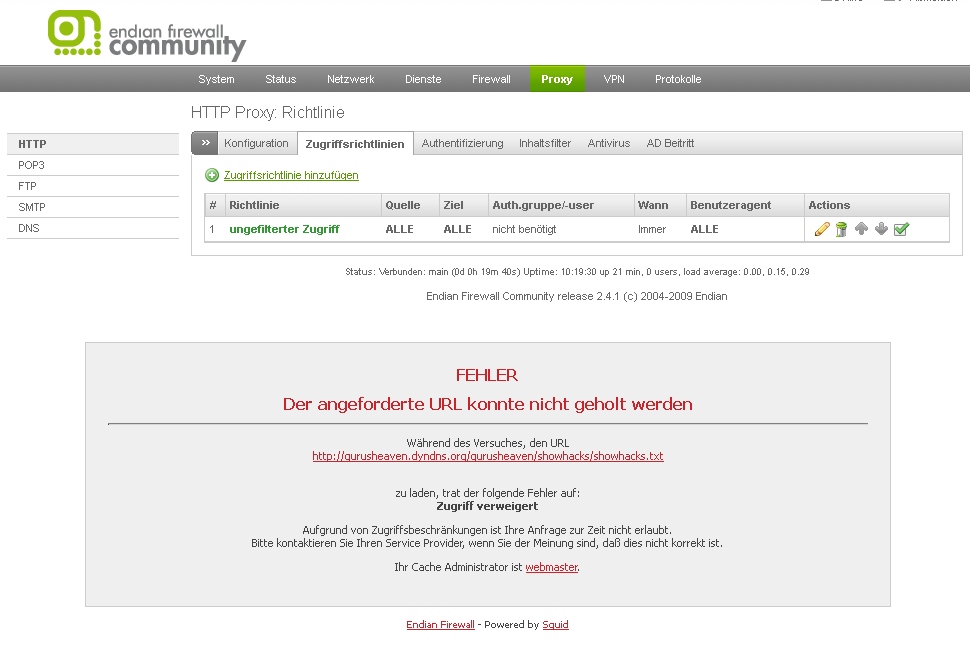Open the Proxy menu
The height and width of the screenshot is (652, 971).
[x=557, y=79]
